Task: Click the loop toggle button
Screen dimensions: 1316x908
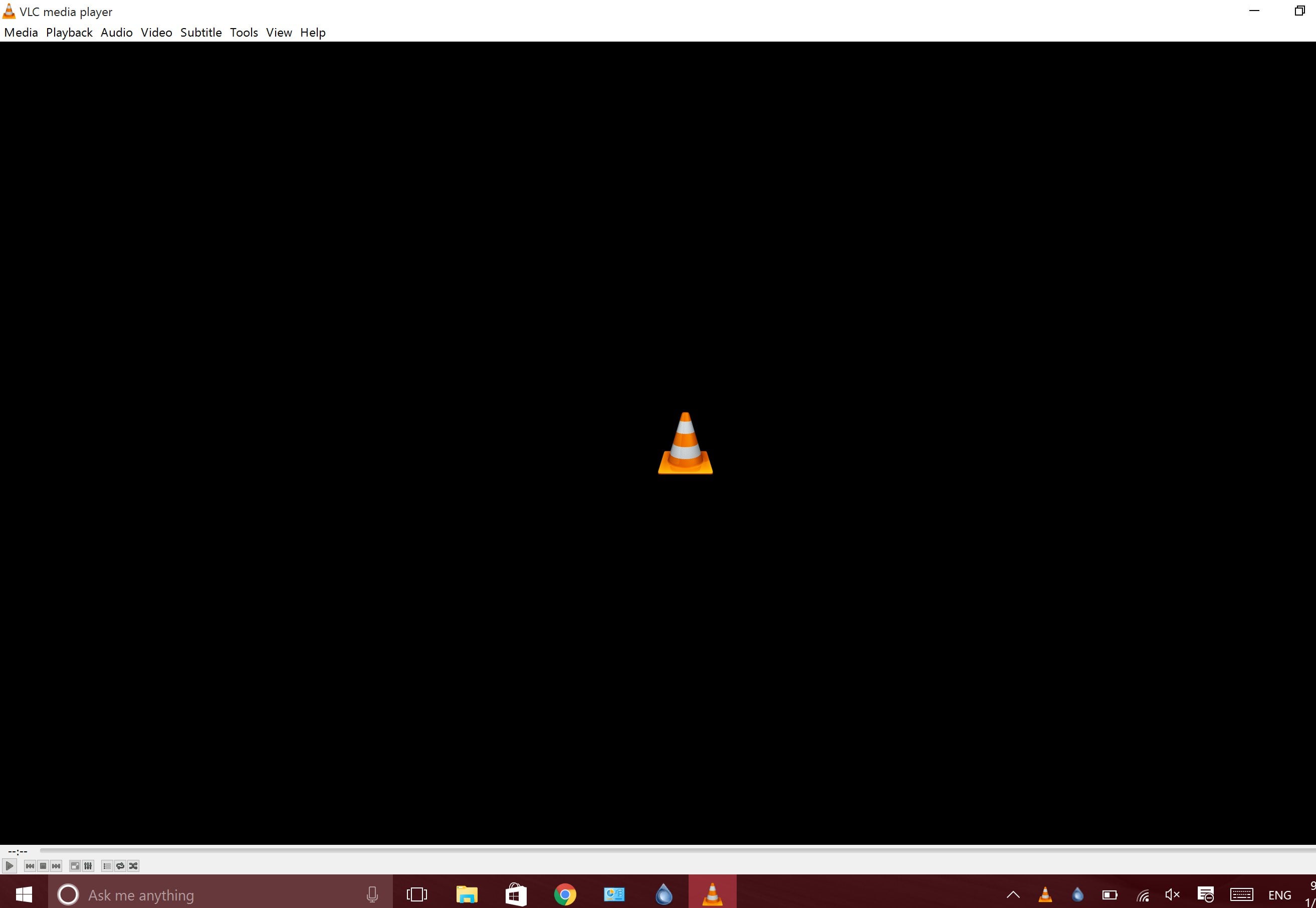Action: pyautogui.click(x=120, y=866)
